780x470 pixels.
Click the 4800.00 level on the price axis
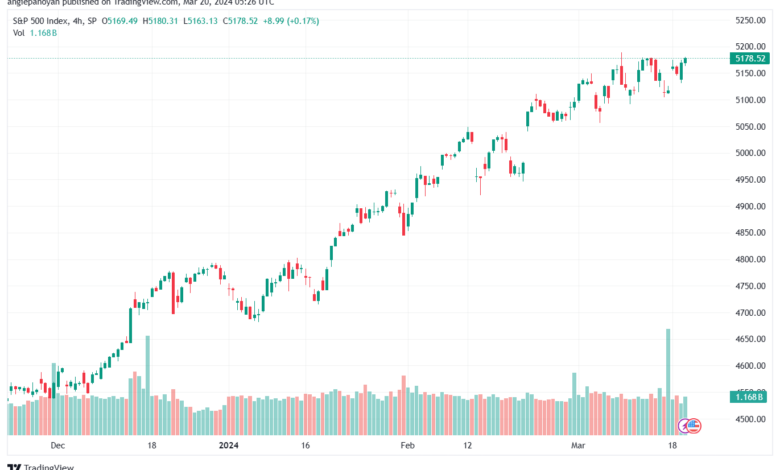click(751, 259)
